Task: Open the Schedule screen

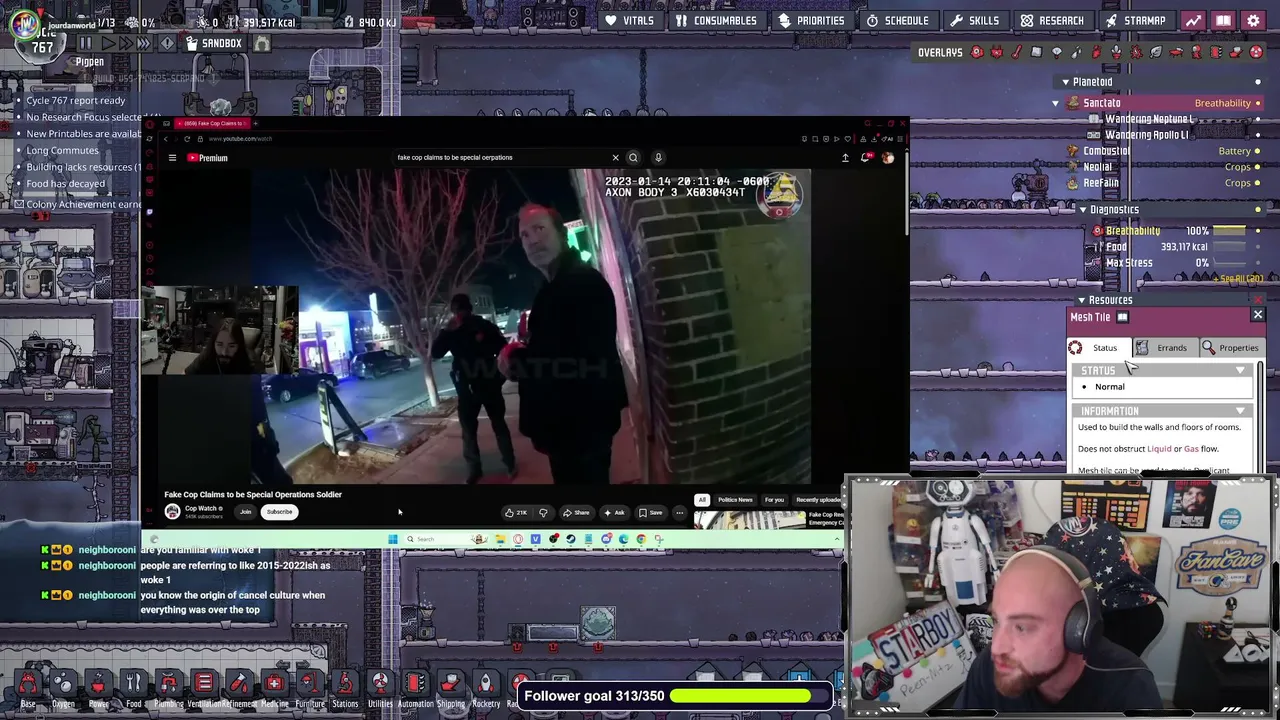Action: click(898, 20)
